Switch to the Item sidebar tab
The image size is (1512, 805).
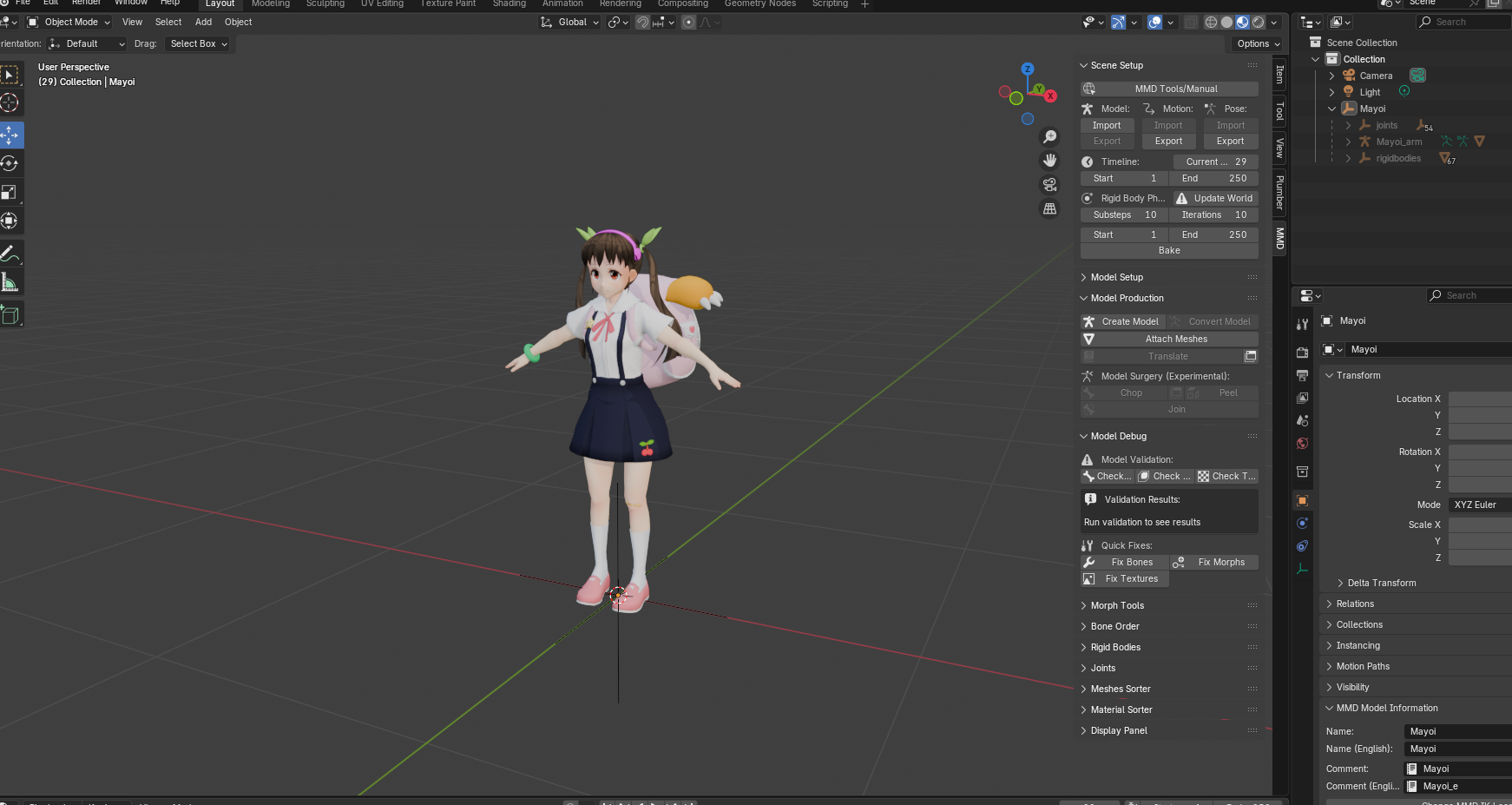(1279, 75)
